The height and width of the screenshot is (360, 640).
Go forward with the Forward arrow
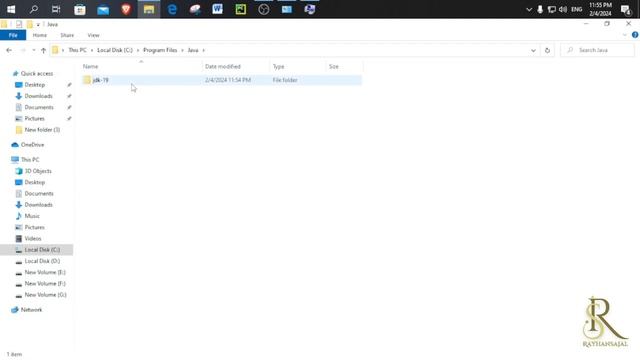(23, 50)
